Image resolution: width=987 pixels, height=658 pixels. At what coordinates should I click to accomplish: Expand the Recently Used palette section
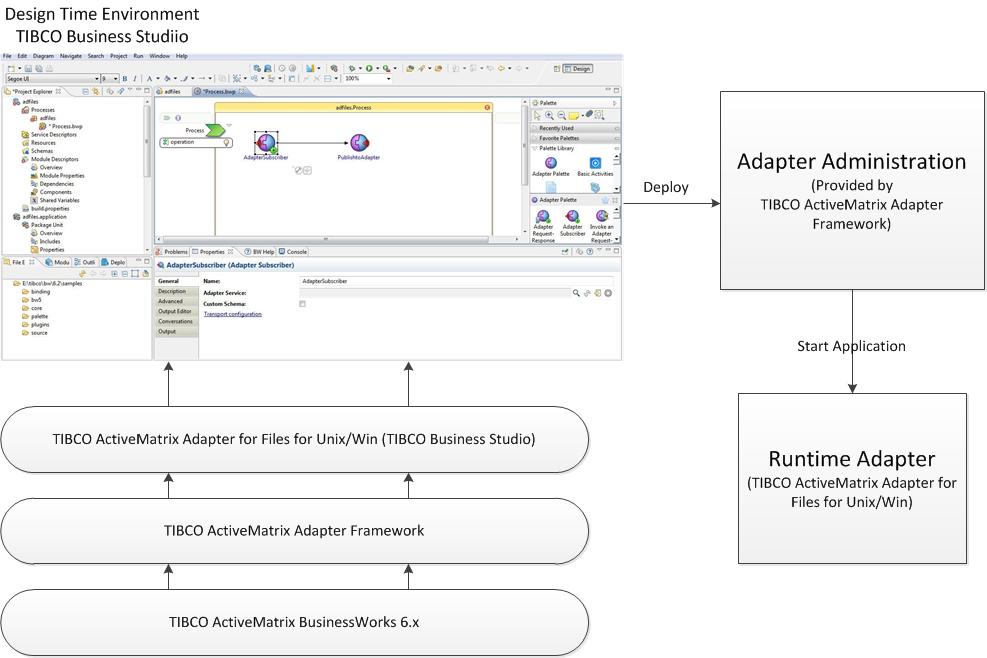(x=575, y=128)
